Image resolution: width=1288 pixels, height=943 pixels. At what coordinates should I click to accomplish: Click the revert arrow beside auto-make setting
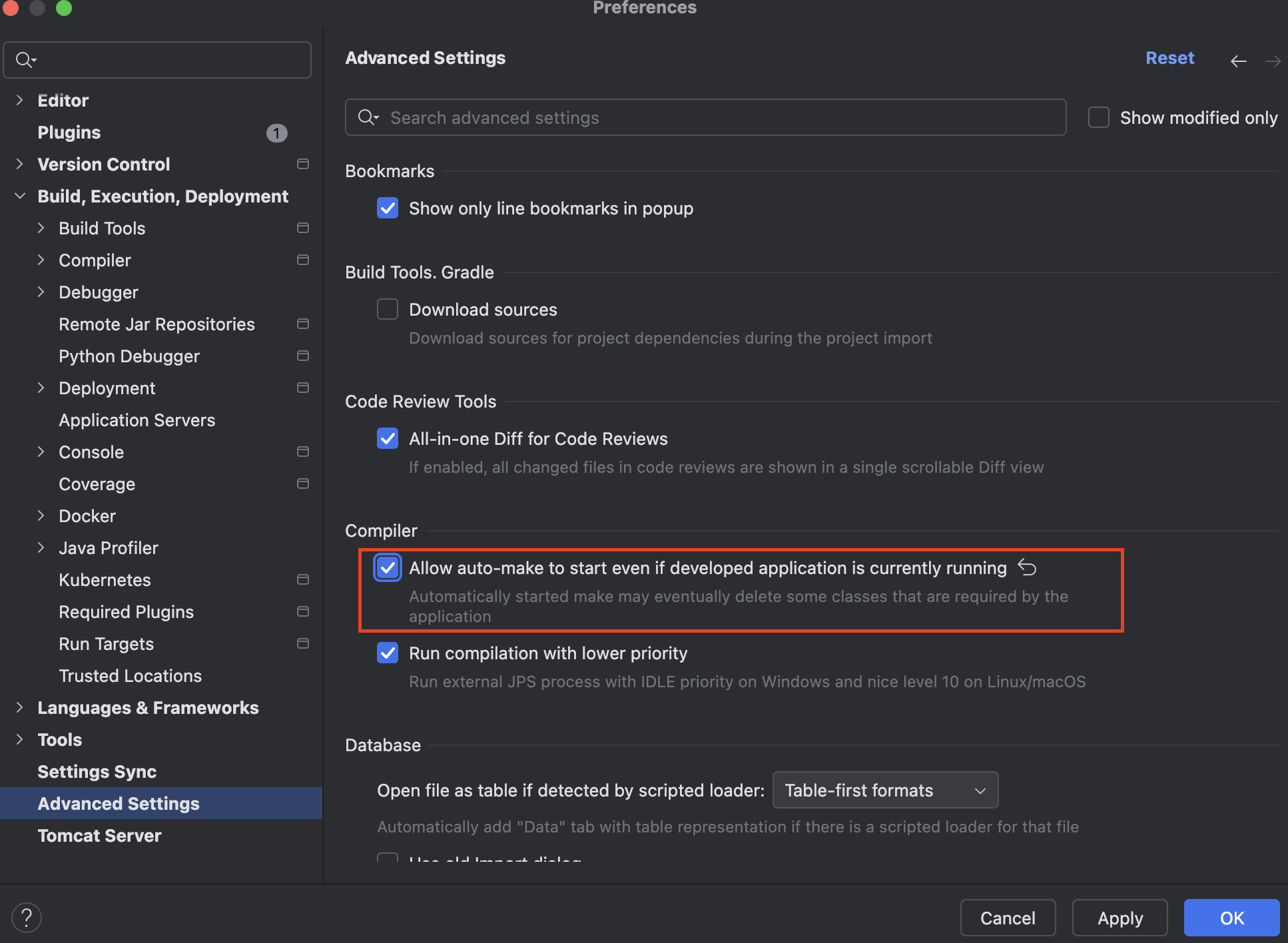pos(1027,567)
